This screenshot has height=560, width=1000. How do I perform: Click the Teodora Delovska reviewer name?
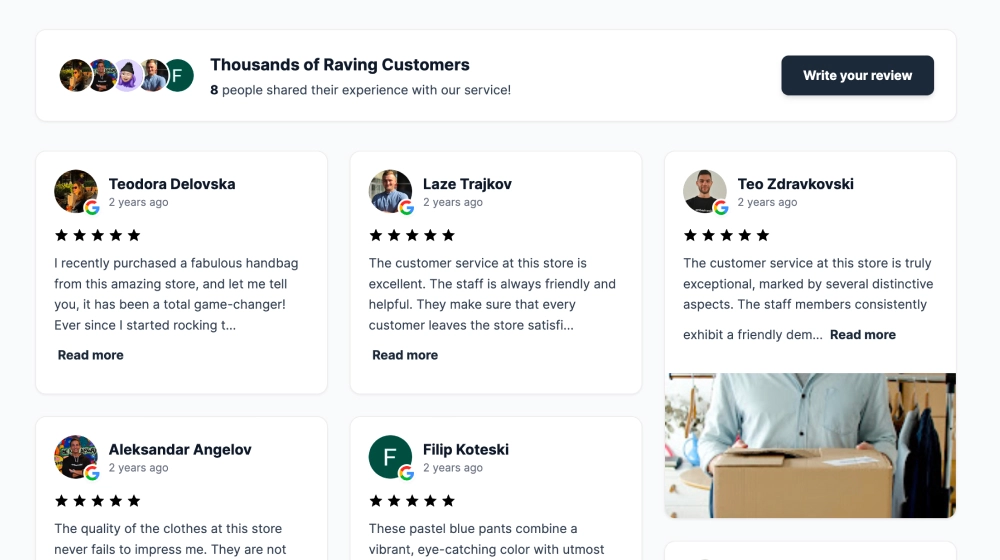(x=172, y=184)
